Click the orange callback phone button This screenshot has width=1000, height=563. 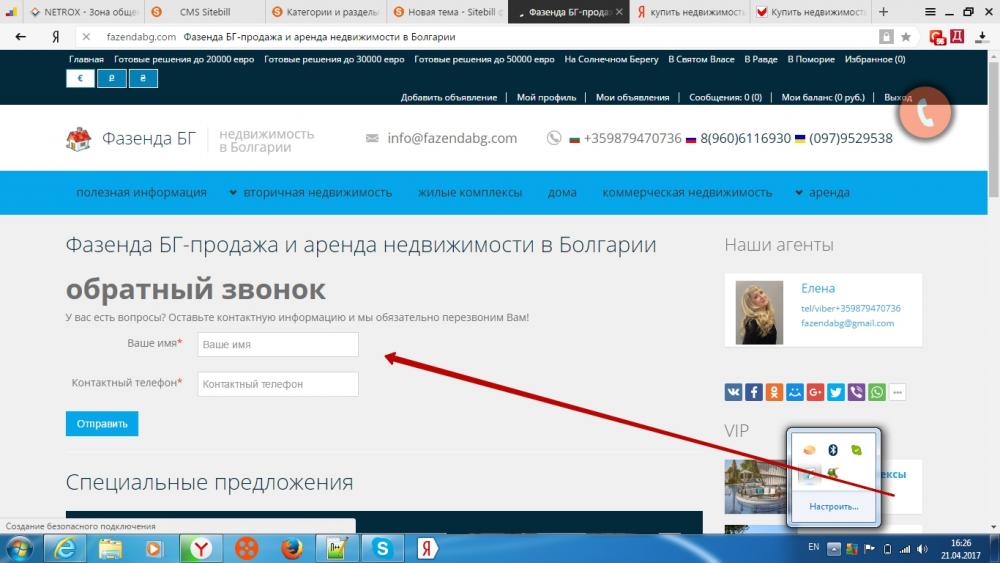pos(925,113)
